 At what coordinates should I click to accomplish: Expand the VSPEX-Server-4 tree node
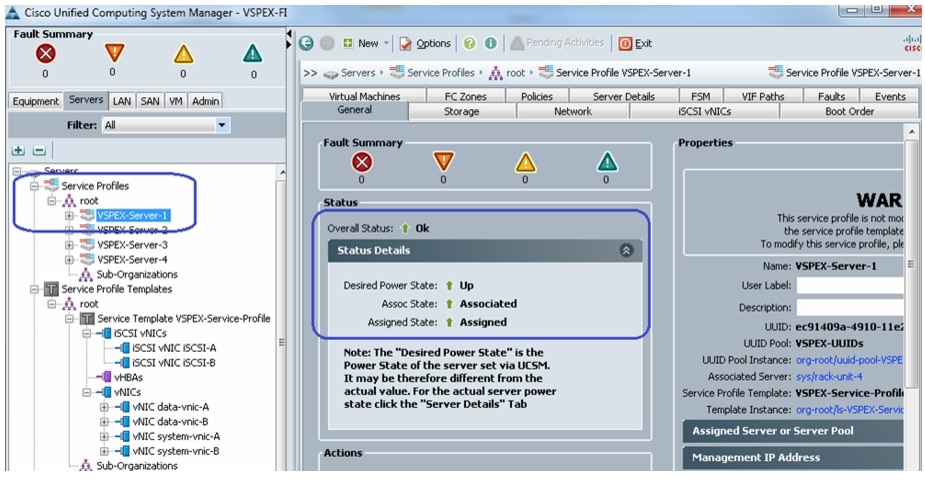coord(69,259)
